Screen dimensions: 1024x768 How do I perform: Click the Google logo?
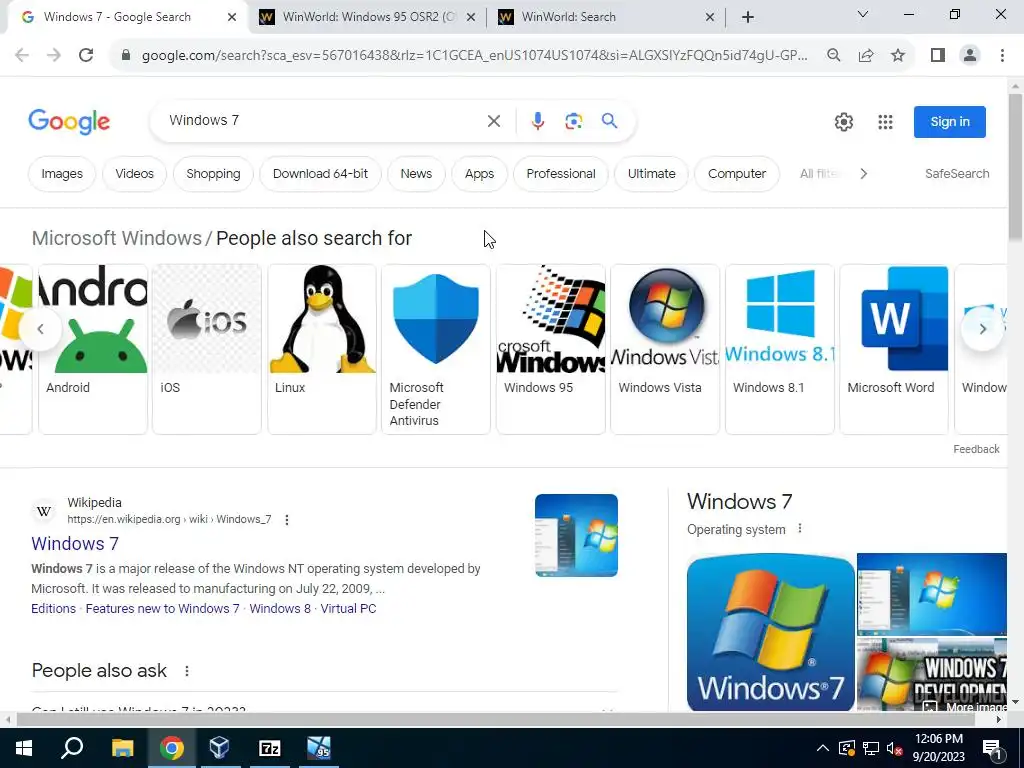coord(69,121)
